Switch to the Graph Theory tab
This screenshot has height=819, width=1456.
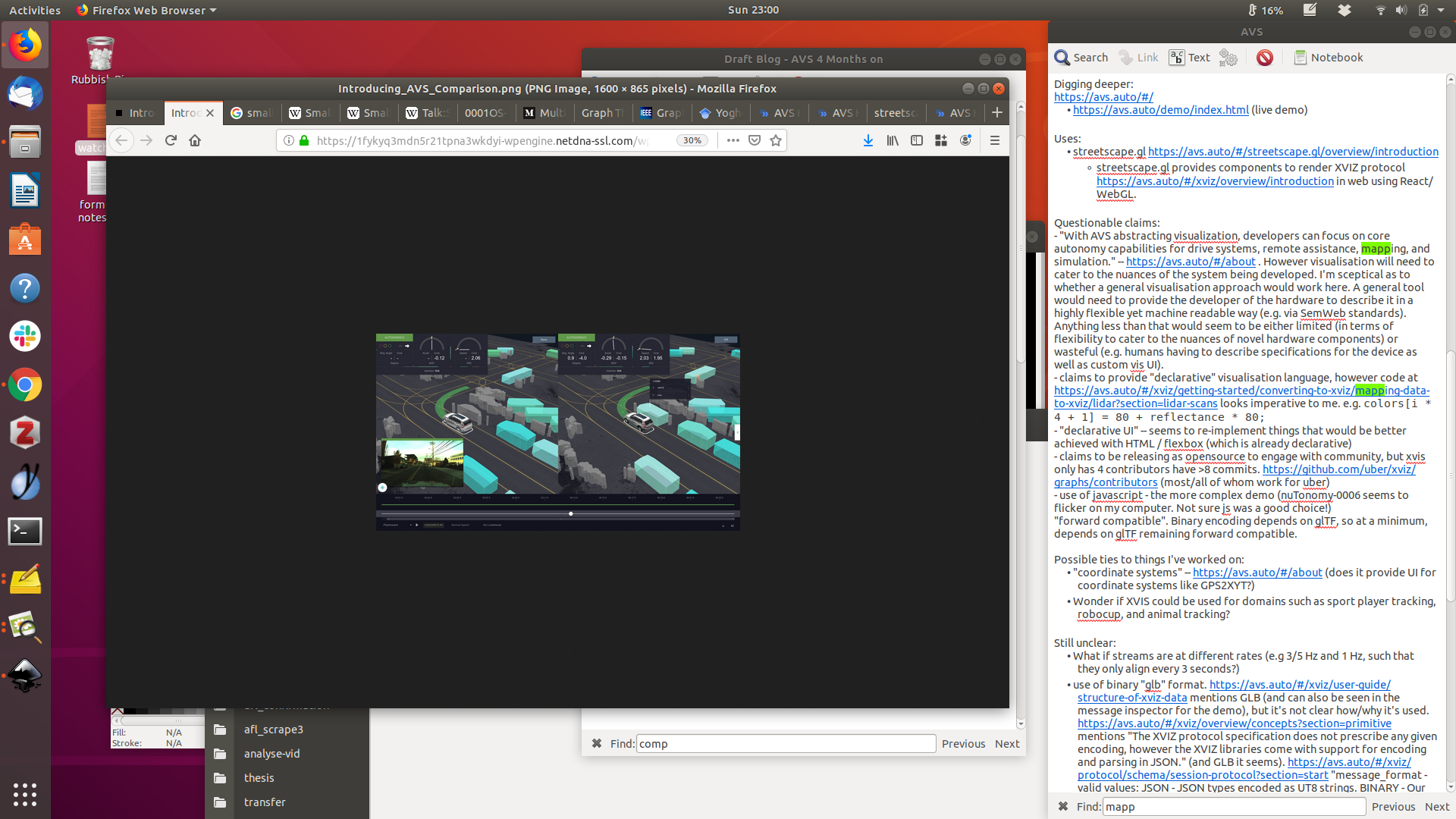tap(602, 113)
